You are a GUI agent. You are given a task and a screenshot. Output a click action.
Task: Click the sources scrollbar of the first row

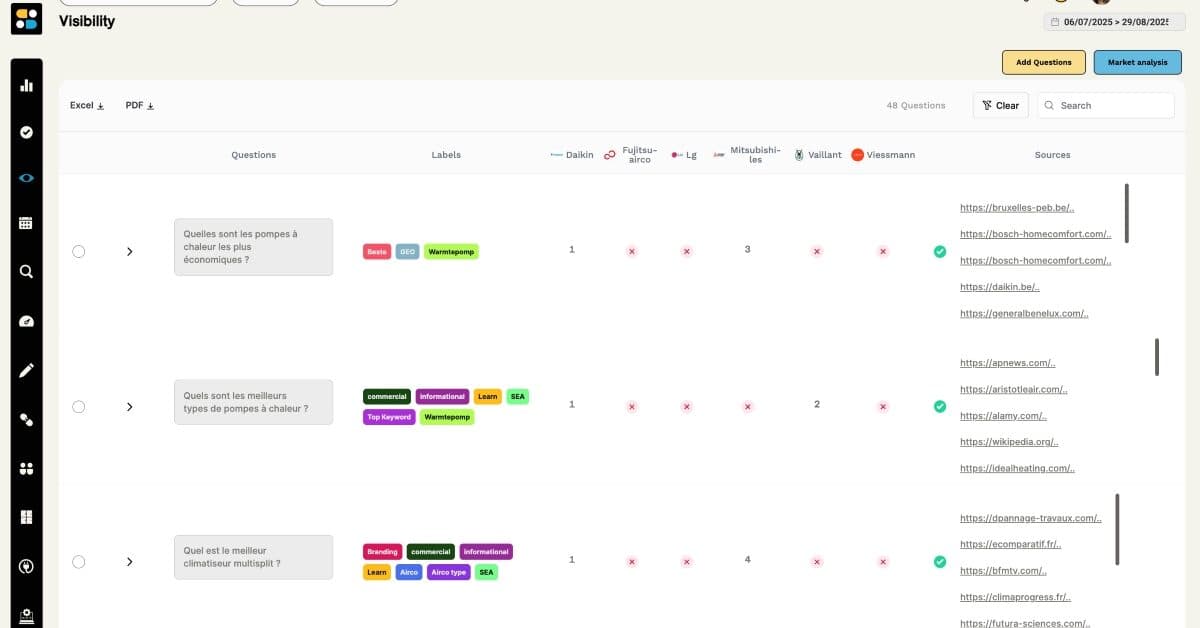point(1127,213)
